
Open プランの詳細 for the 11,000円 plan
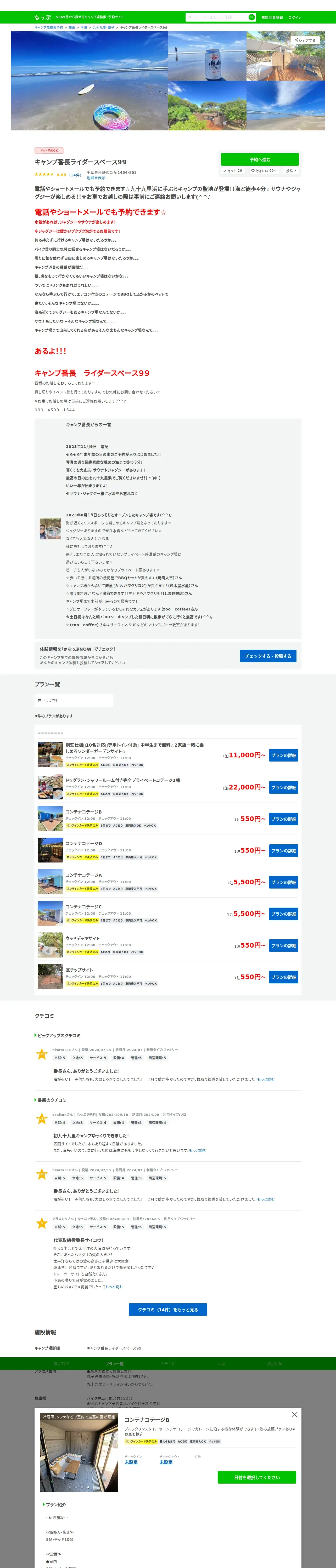pyautogui.click(x=284, y=756)
